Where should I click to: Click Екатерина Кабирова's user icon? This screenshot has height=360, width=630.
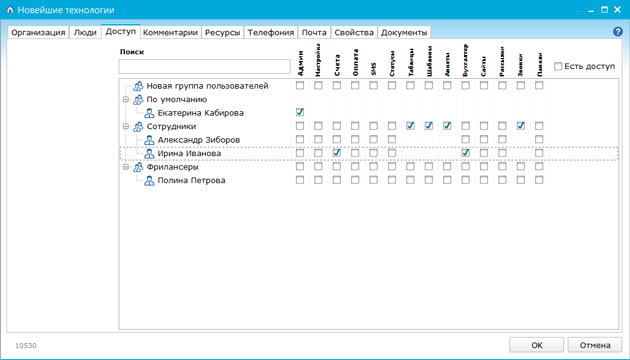tap(149, 113)
